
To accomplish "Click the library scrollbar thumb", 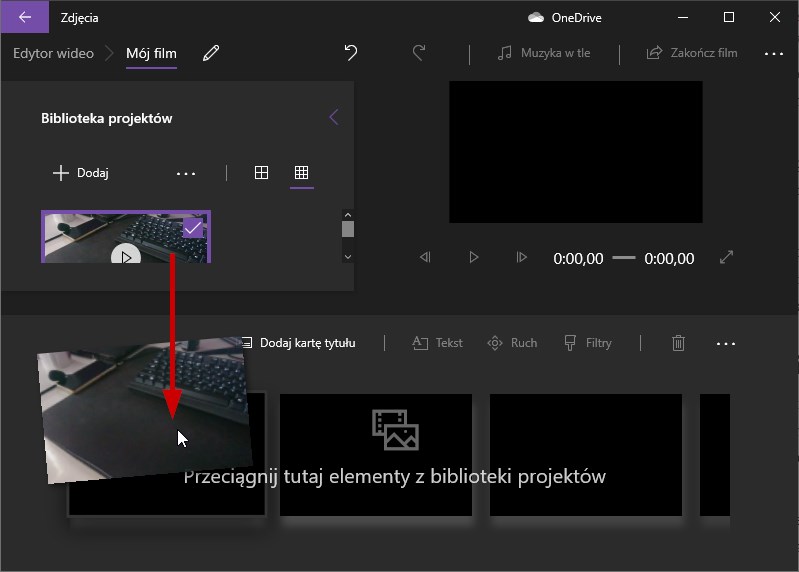I will point(348,229).
